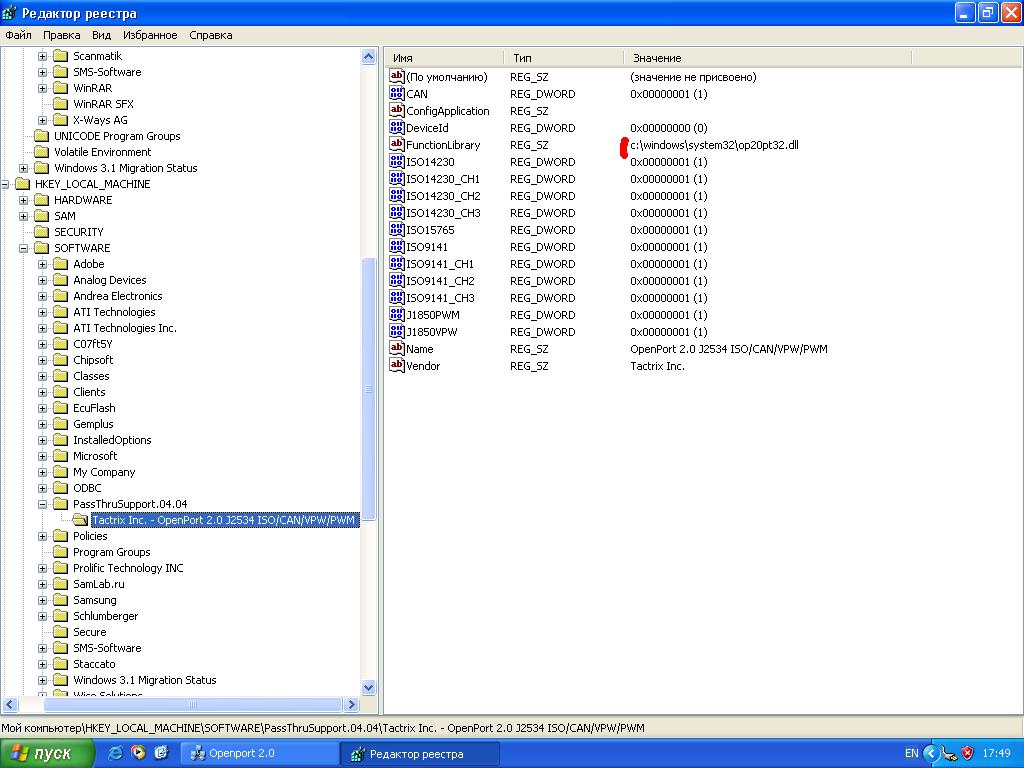Click the Name string value icon
Image resolution: width=1024 pixels, height=768 pixels.
coord(396,348)
